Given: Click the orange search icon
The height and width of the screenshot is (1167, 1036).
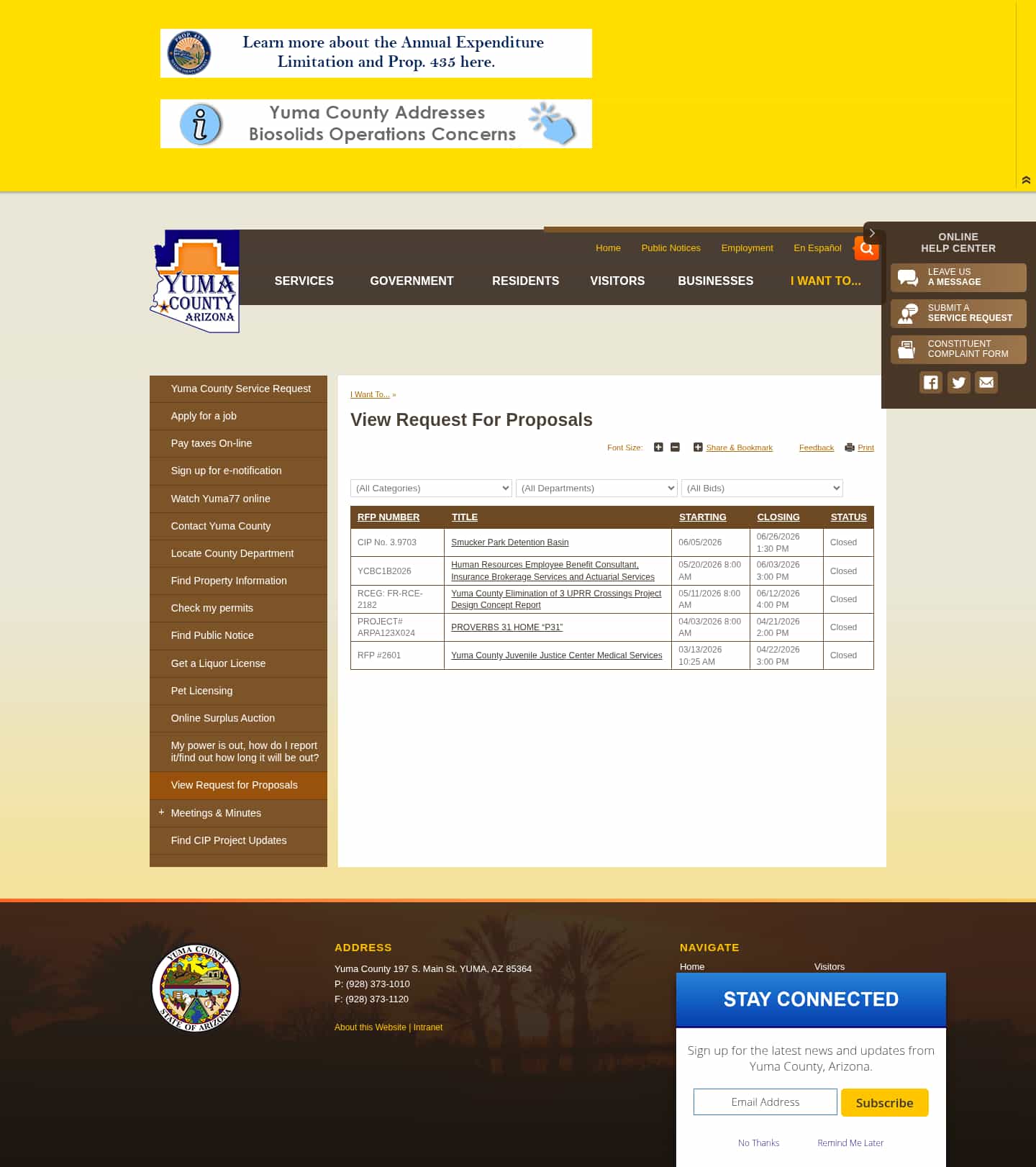Looking at the screenshot, I should click(866, 248).
